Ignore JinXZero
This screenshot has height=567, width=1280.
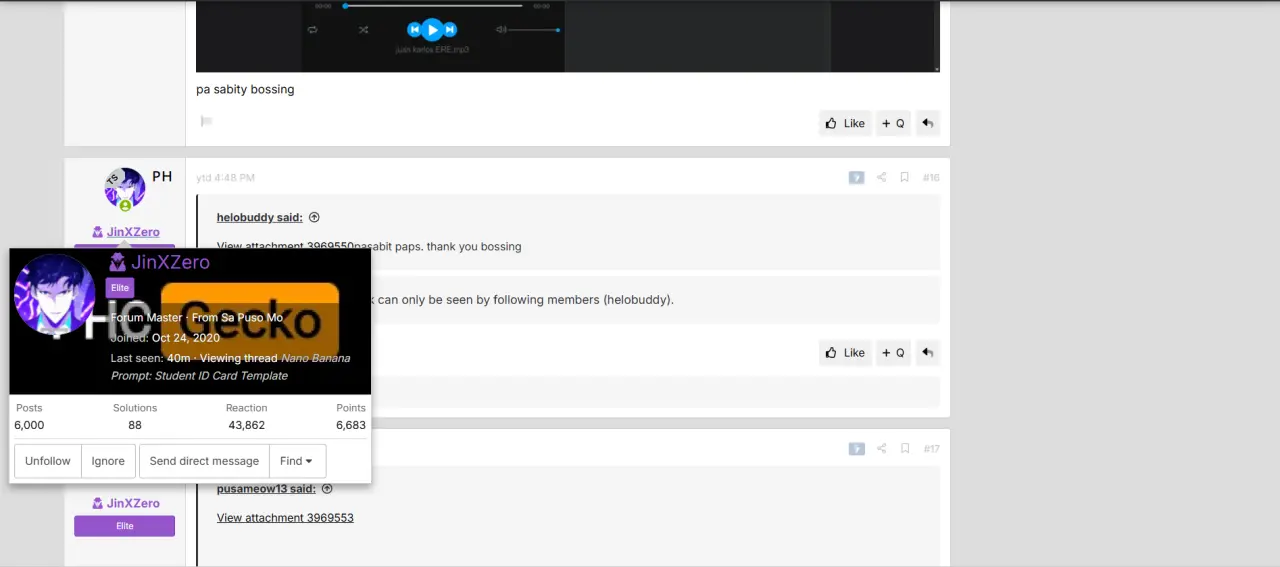pos(108,461)
